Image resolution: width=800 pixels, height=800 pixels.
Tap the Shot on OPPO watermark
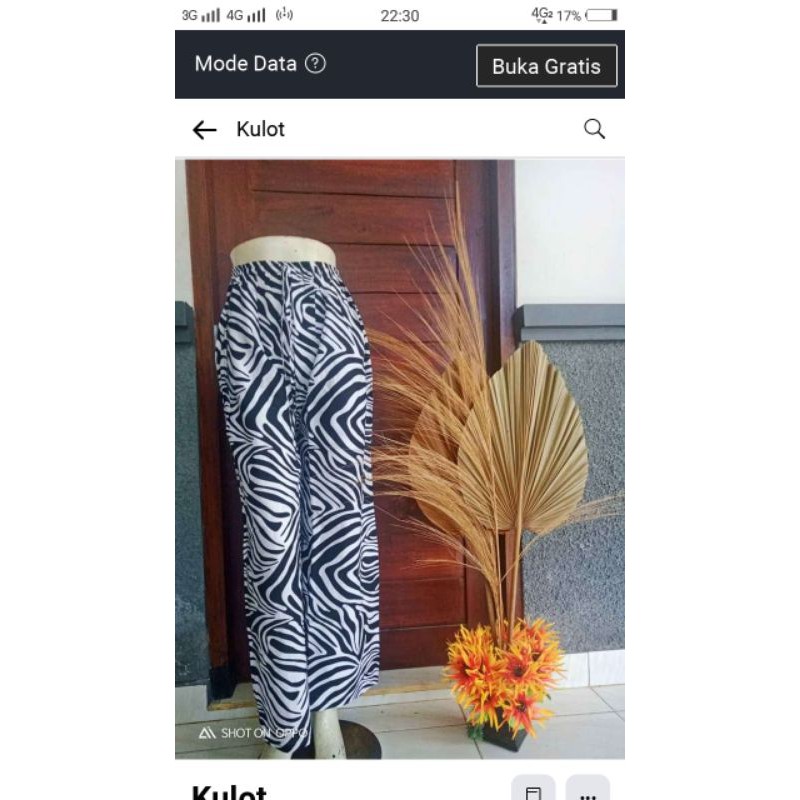pyautogui.click(x=253, y=733)
